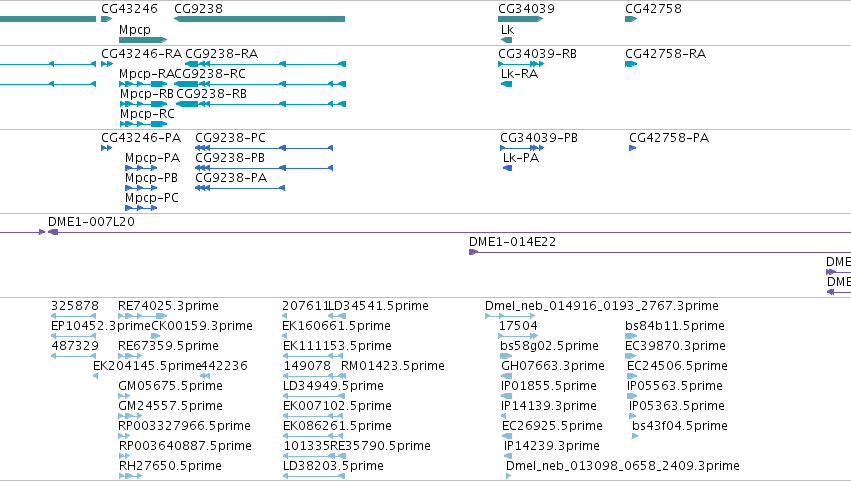Select EST feature 325878
Viewport: 851px width, 481px height.
pos(75,306)
